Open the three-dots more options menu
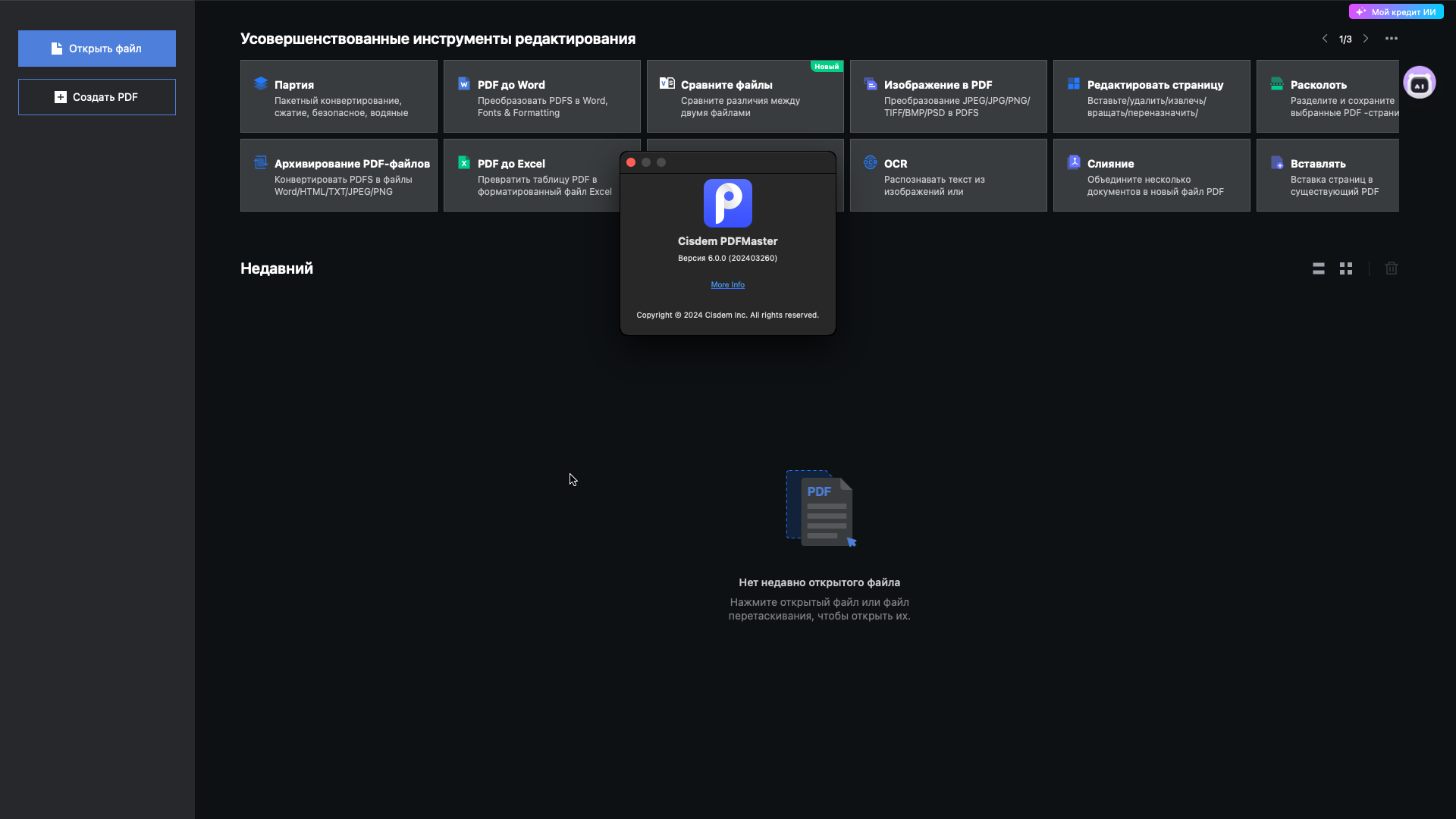Viewport: 1456px width, 819px height. [x=1392, y=39]
